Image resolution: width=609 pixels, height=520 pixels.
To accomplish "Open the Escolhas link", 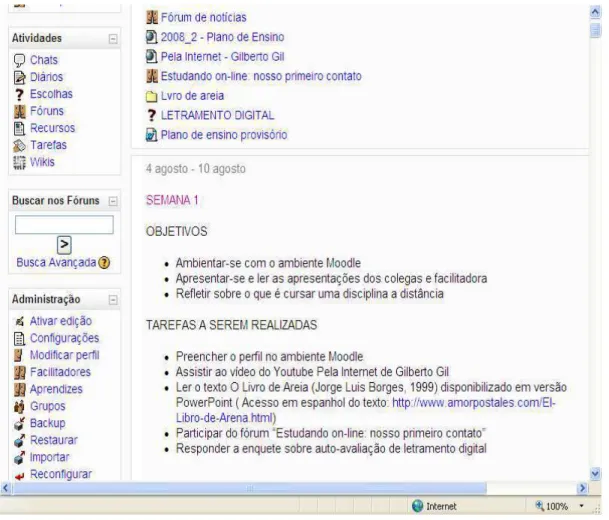I will point(51,94).
